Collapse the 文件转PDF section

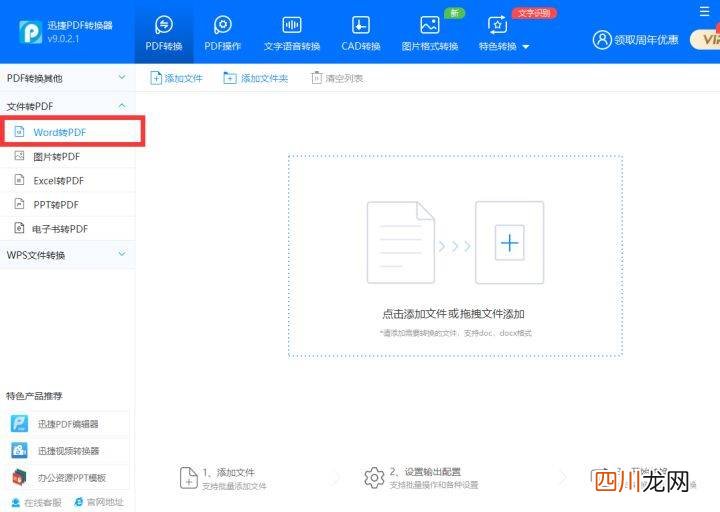click(68, 106)
